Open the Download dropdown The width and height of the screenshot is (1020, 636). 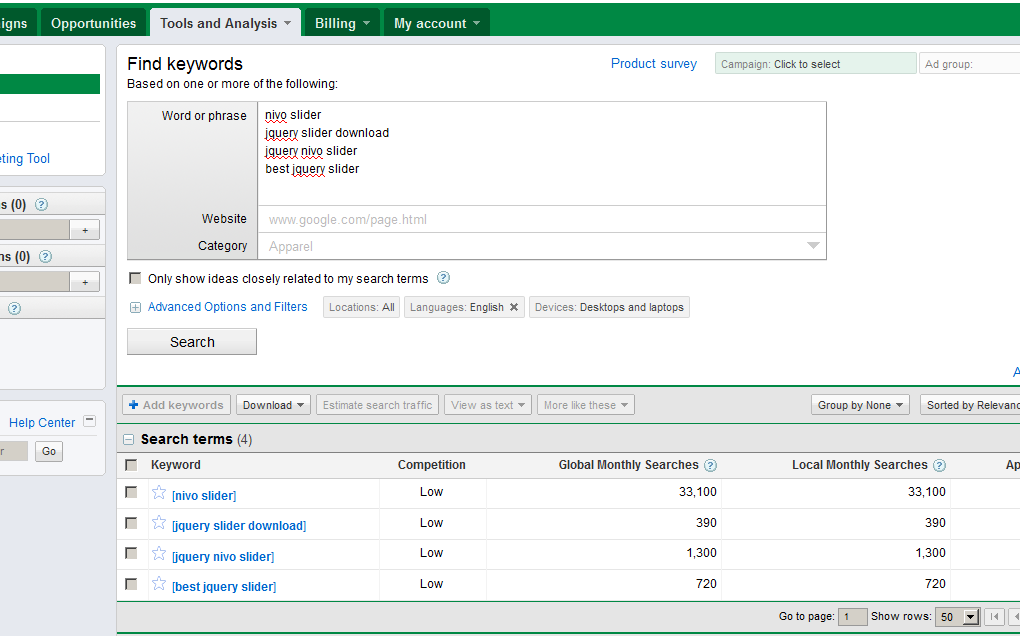coord(275,405)
